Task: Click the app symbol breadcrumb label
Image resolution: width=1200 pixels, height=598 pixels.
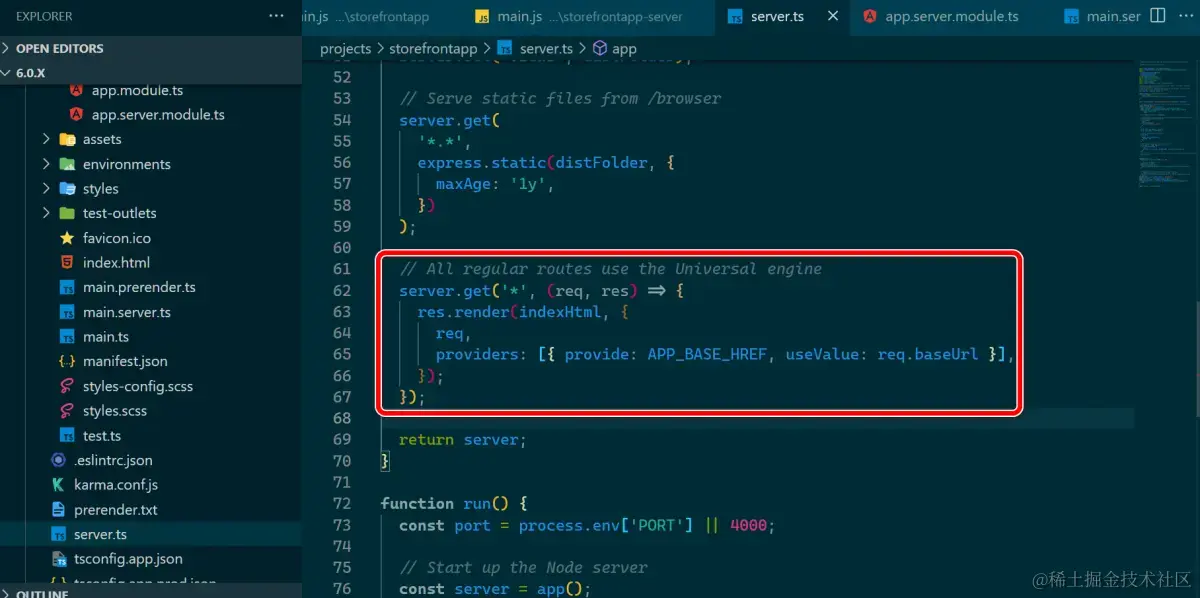Action: 624,48
